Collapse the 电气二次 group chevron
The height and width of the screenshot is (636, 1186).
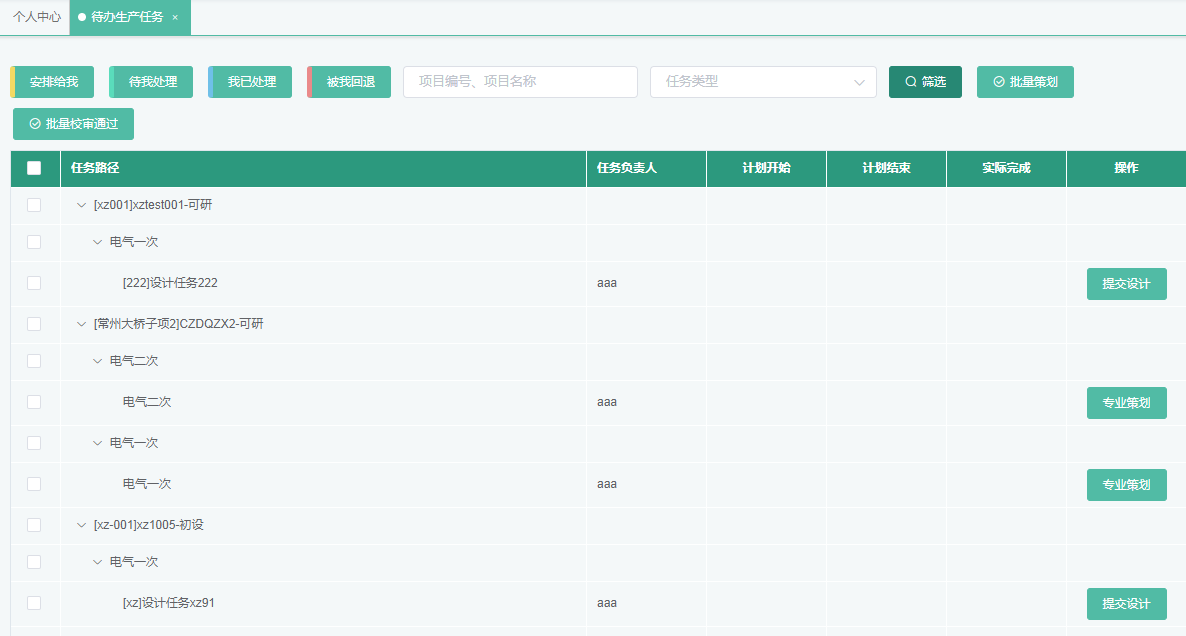coord(98,361)
